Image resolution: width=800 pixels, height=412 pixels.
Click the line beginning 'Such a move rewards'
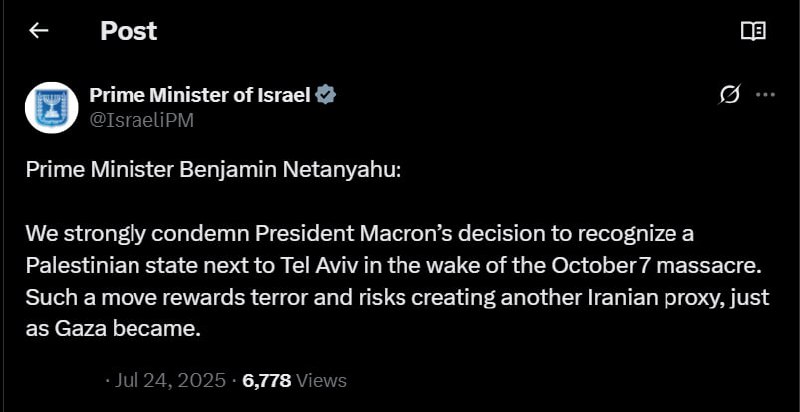(x=397, y=298)
